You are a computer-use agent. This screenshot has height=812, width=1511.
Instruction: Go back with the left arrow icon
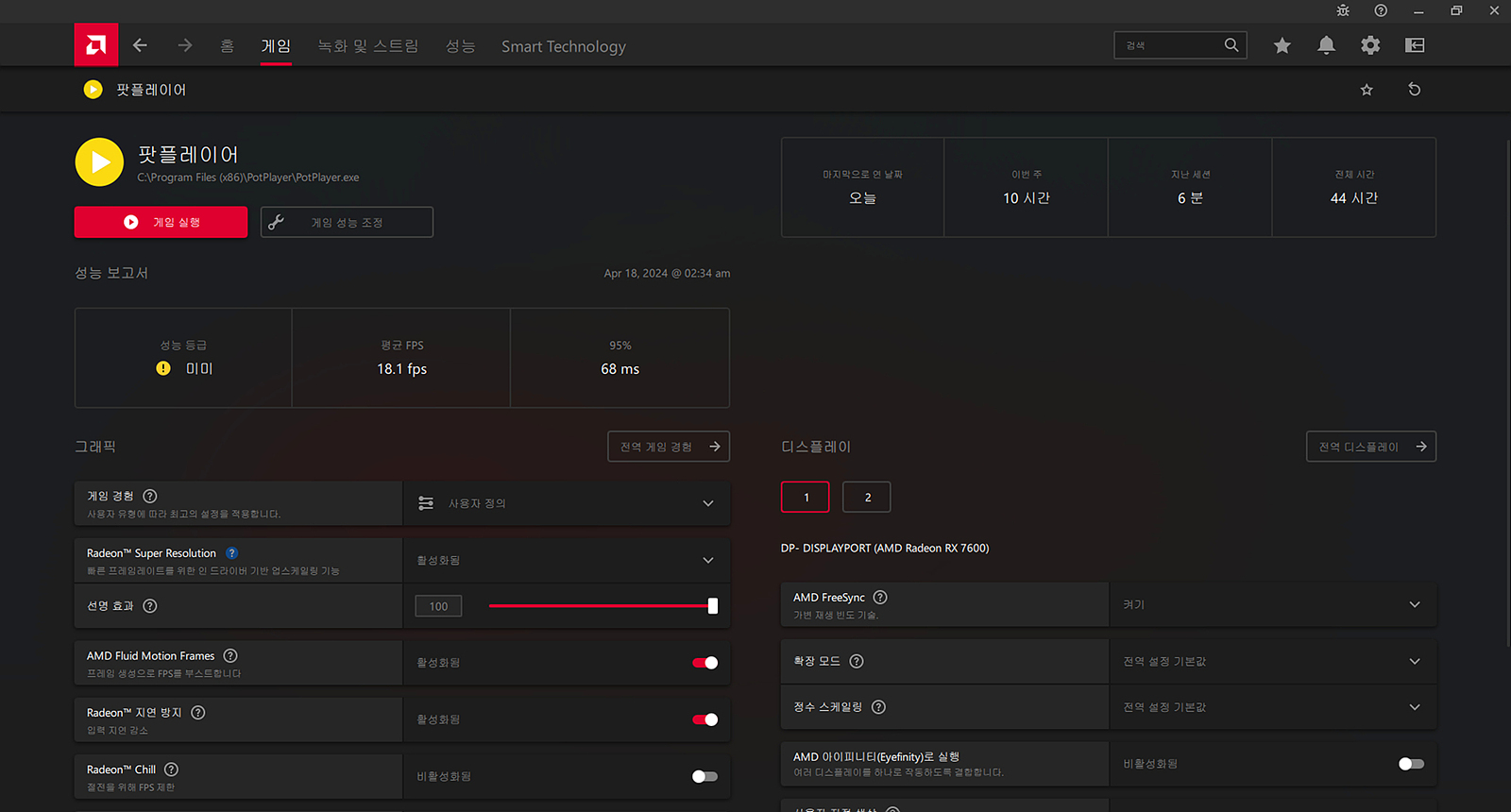click(x=140, y=45)
